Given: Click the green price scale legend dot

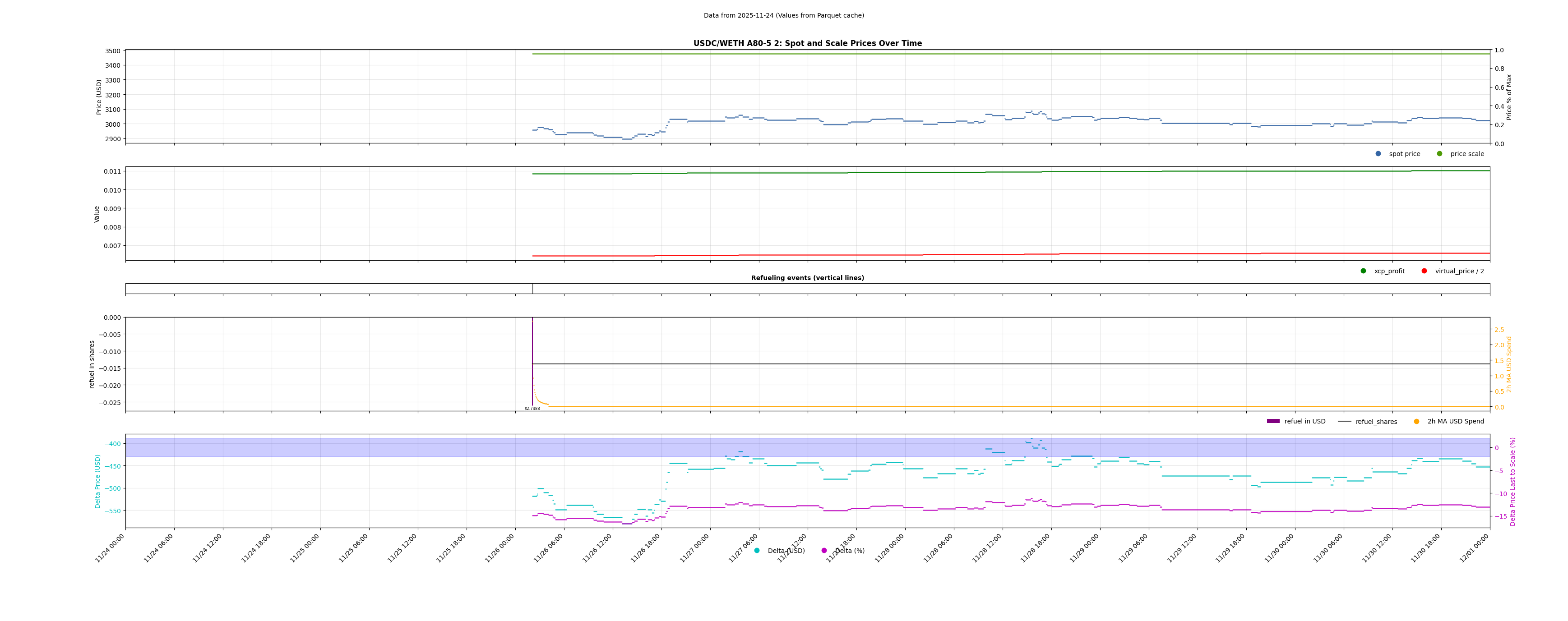Looking at the screenshot, I should 1439,154.
